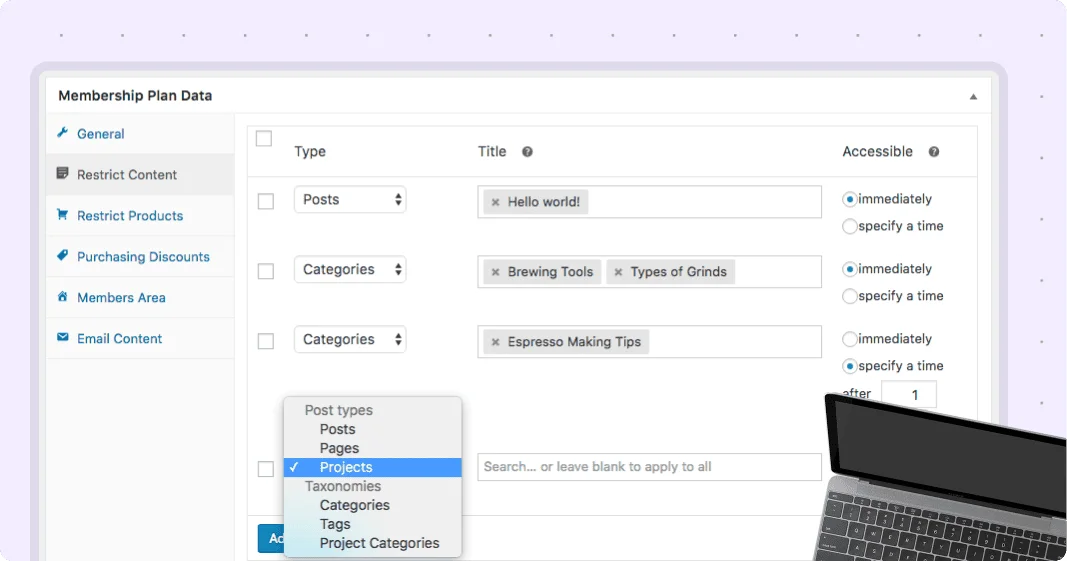The image size is (1067, 561).
Task: Click the Search or leave blank field
Action: tap(649, 467)
